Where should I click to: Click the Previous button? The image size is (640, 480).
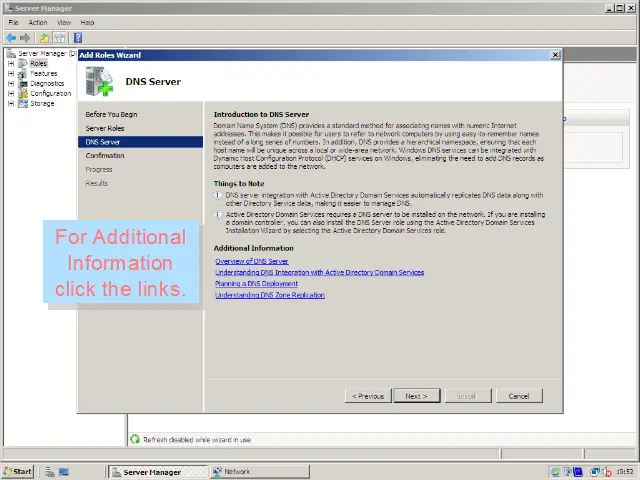click(368, 396)
